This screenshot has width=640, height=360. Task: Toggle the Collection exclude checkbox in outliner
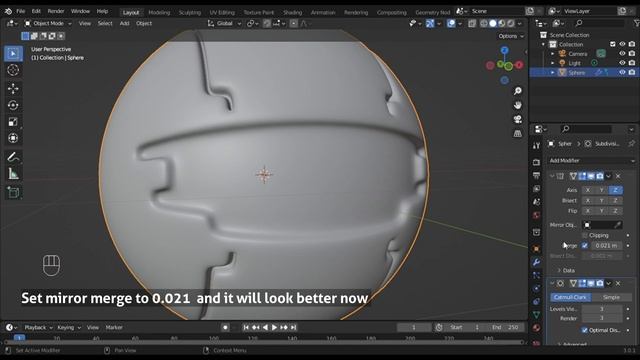pyautogui.click(x=613, y=44)
